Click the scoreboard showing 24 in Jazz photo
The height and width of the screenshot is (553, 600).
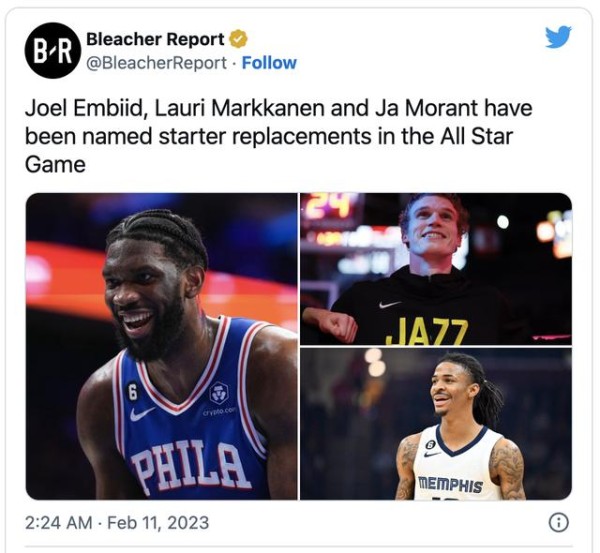(x=329, y=207)
